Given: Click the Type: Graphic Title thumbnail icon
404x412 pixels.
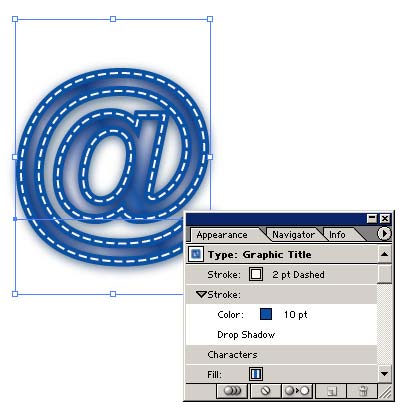Looking at the screenshot, I should coord(196,254).
